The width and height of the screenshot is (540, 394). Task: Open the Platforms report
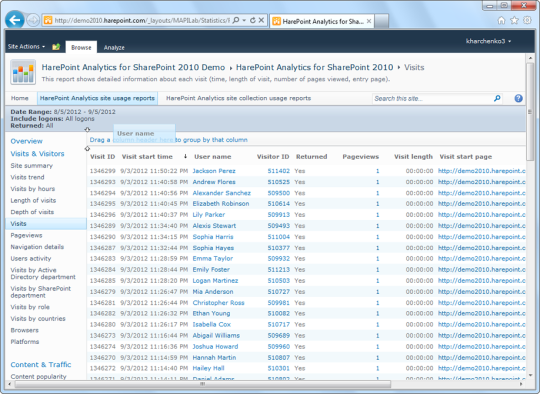click(24, 342)
